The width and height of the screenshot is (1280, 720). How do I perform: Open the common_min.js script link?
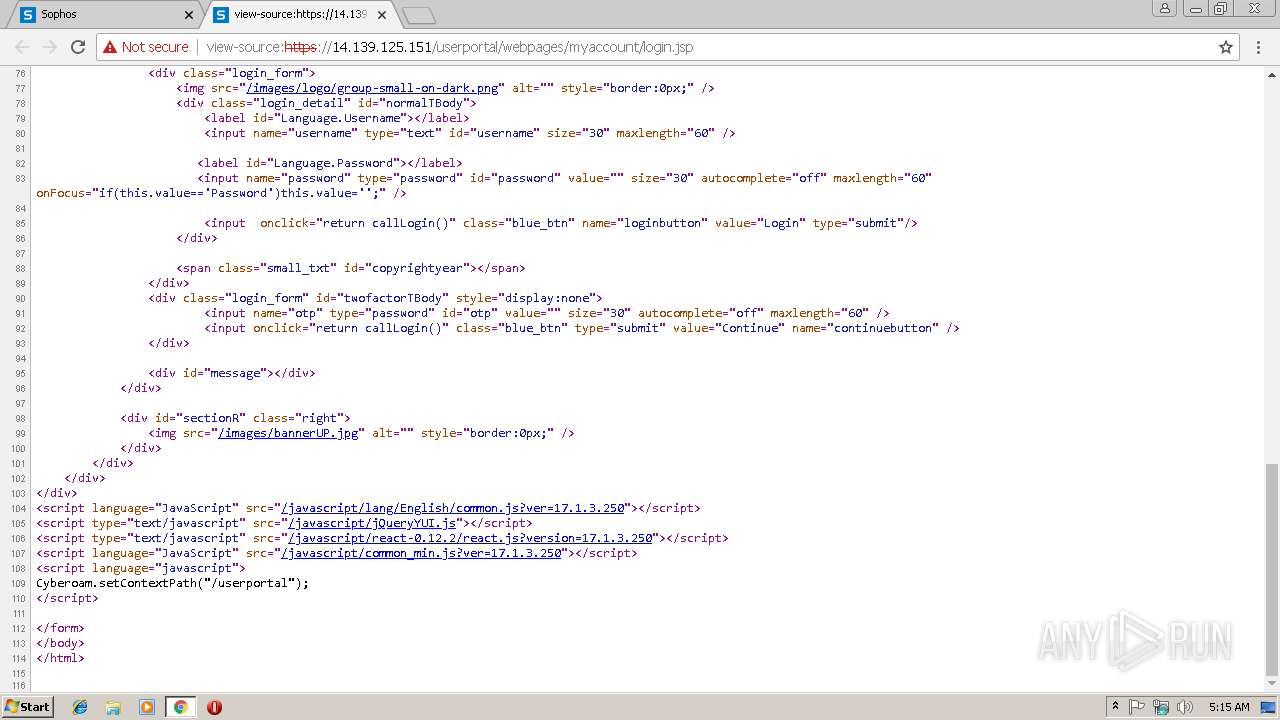point(421,553)
